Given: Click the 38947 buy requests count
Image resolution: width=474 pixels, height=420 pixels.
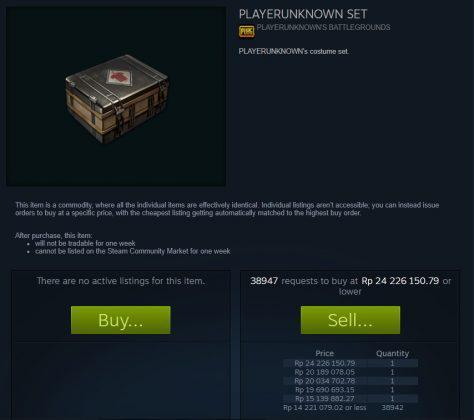Looking at the screenshot, I should pos(264,281).
